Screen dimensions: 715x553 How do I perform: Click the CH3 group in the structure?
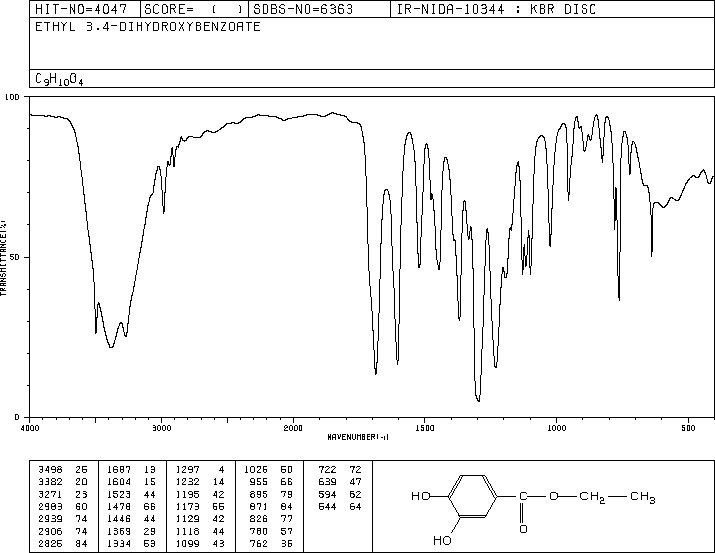642,496
